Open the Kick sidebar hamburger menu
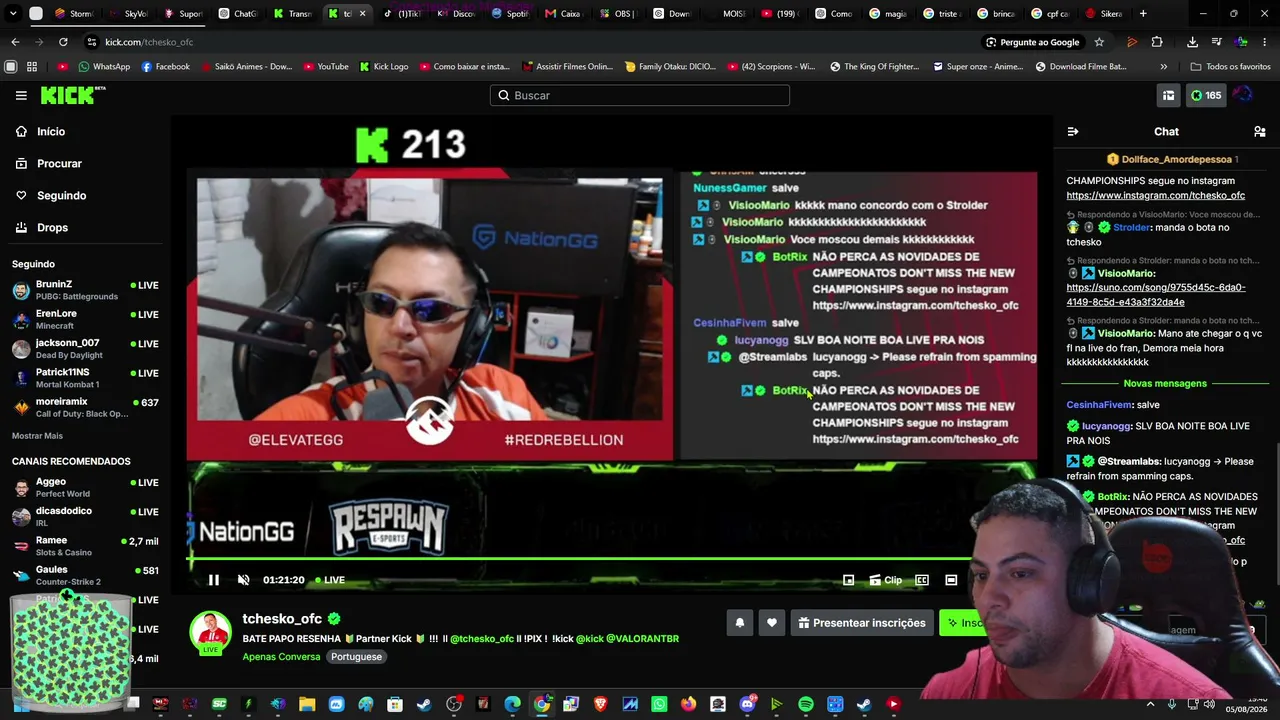This screenshot has width=1280, height=720. [x=21, y=95]
